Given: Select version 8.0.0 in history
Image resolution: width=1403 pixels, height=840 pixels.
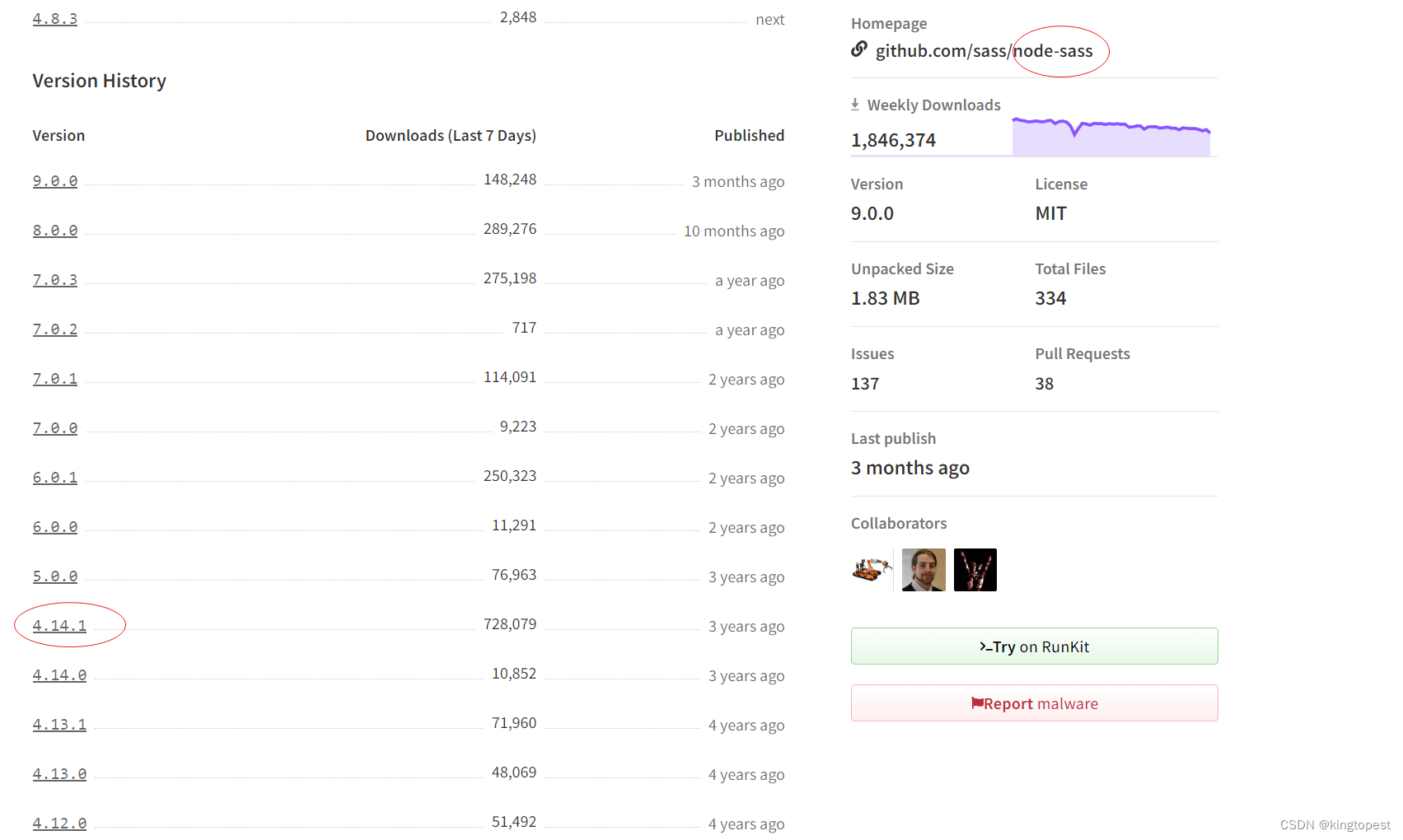Looking at the screenshot, I should pos(55,231).
